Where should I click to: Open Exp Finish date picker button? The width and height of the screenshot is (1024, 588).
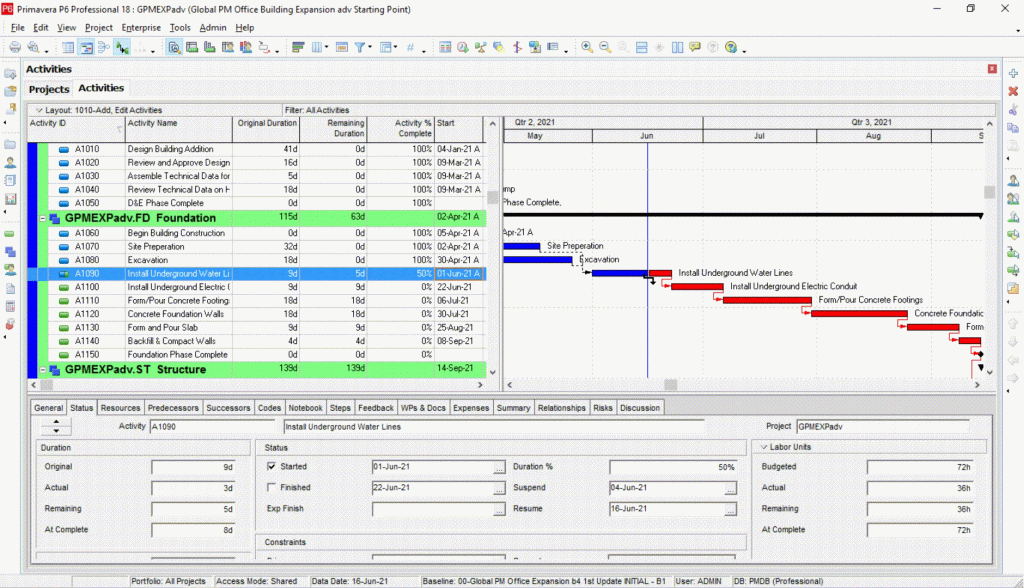499,509
